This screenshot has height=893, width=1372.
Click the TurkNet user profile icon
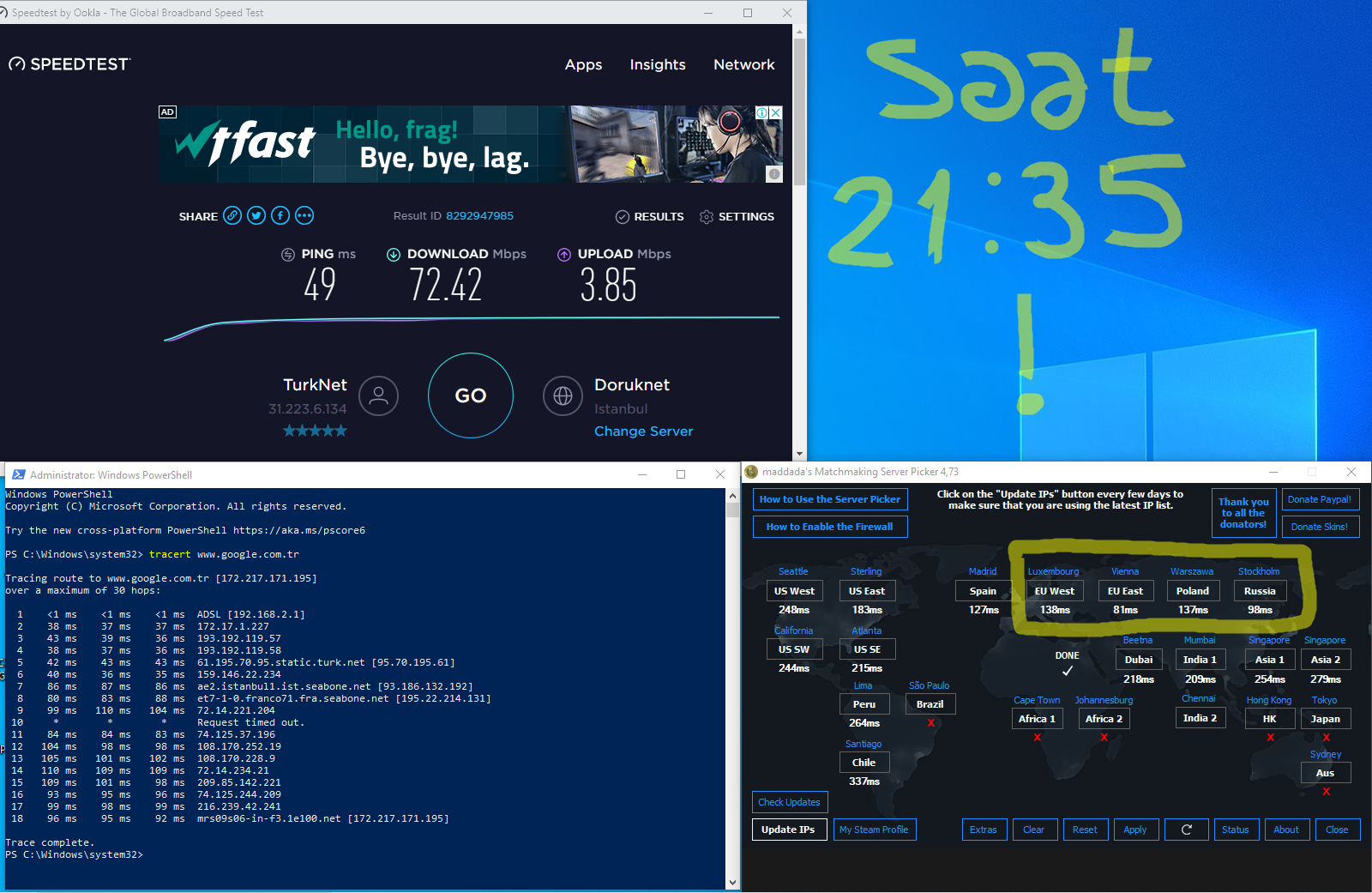click(x=379, y=395)
